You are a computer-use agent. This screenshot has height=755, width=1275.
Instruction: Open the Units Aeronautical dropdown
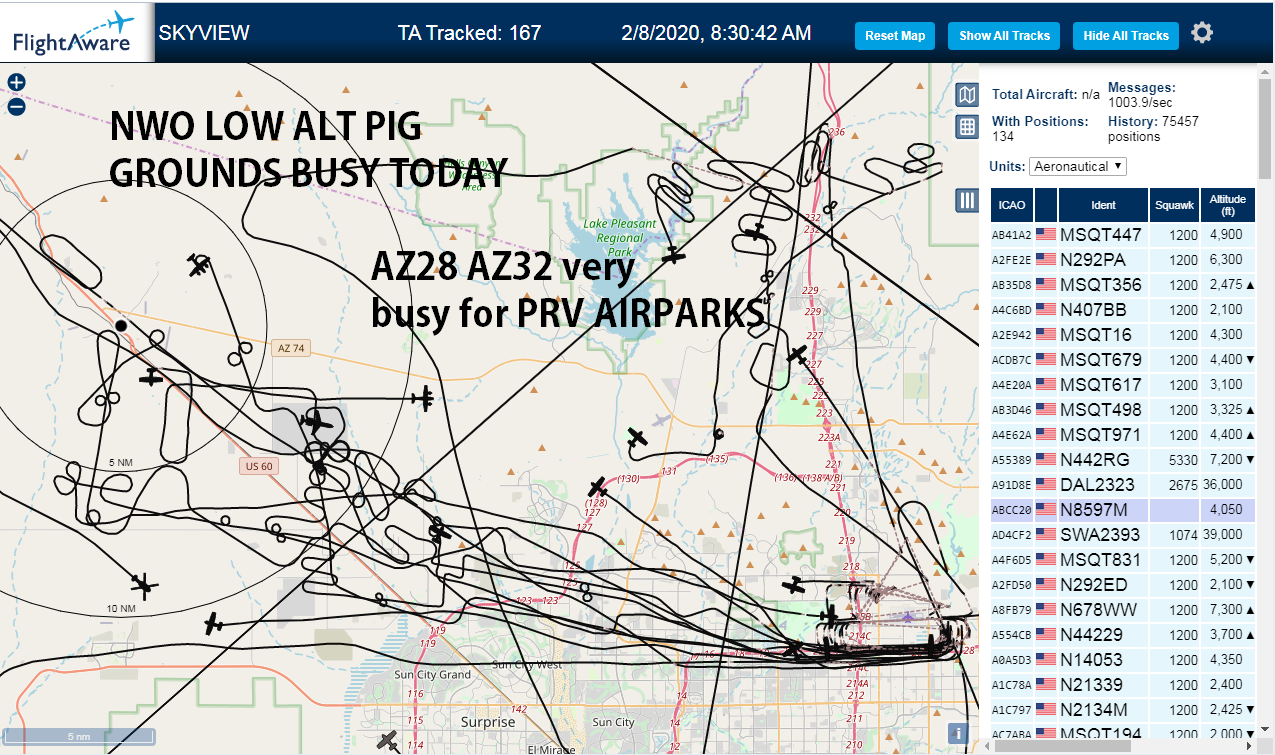point(1078,166)
